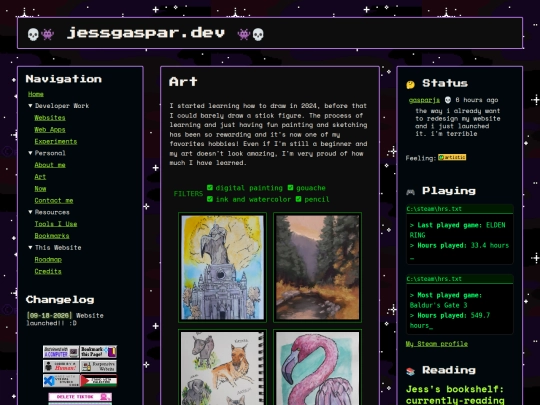Screen dimensions: 540x405
Task: Click the skull icon next to gasparjs
Action: point(447,100)
